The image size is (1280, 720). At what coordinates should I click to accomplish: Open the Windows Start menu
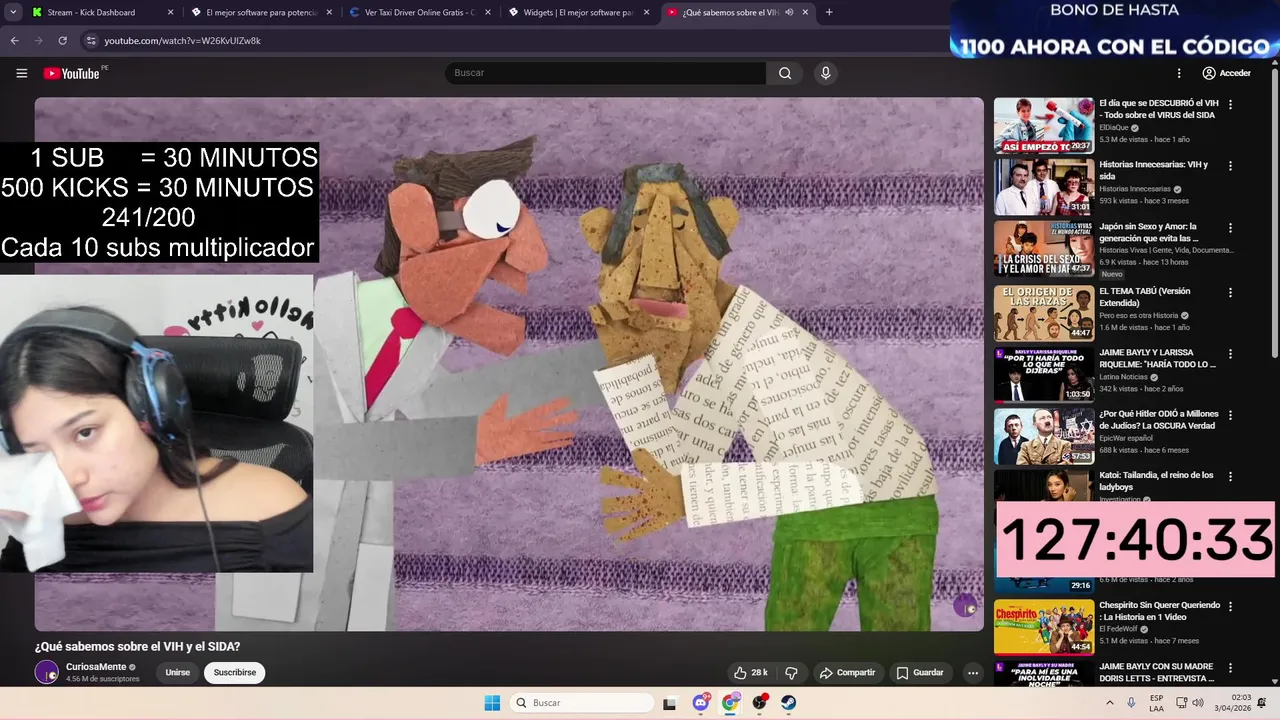pyautogui.click(x=492, y=703)
